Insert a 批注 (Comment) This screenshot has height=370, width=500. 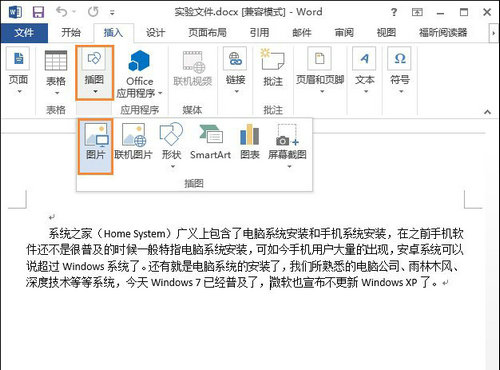pos(273,68)
